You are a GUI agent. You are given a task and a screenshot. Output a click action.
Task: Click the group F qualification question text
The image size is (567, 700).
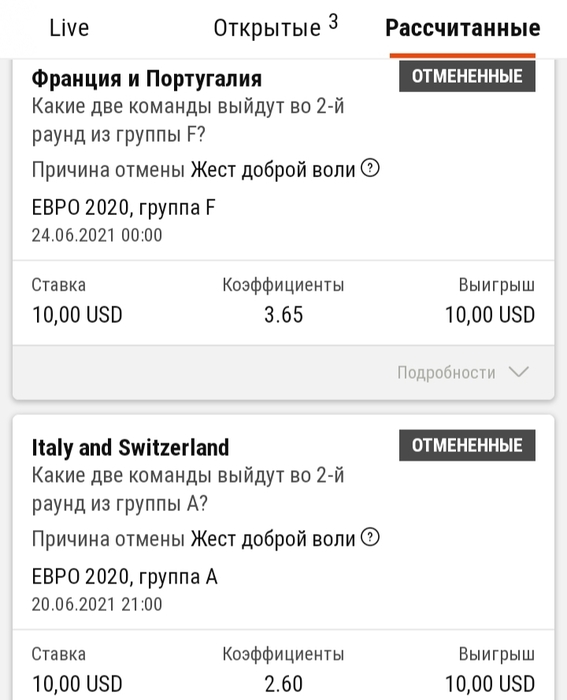tap(188, 121)
